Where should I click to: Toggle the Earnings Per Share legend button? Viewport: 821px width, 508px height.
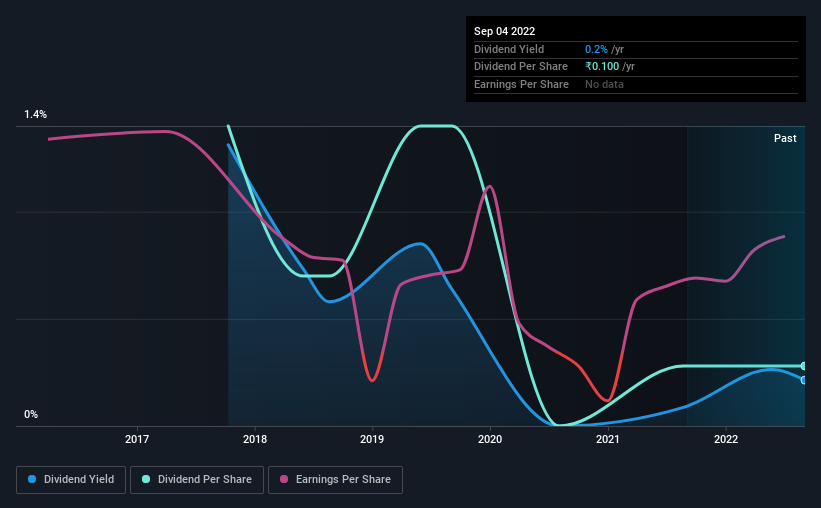point(335,480)
